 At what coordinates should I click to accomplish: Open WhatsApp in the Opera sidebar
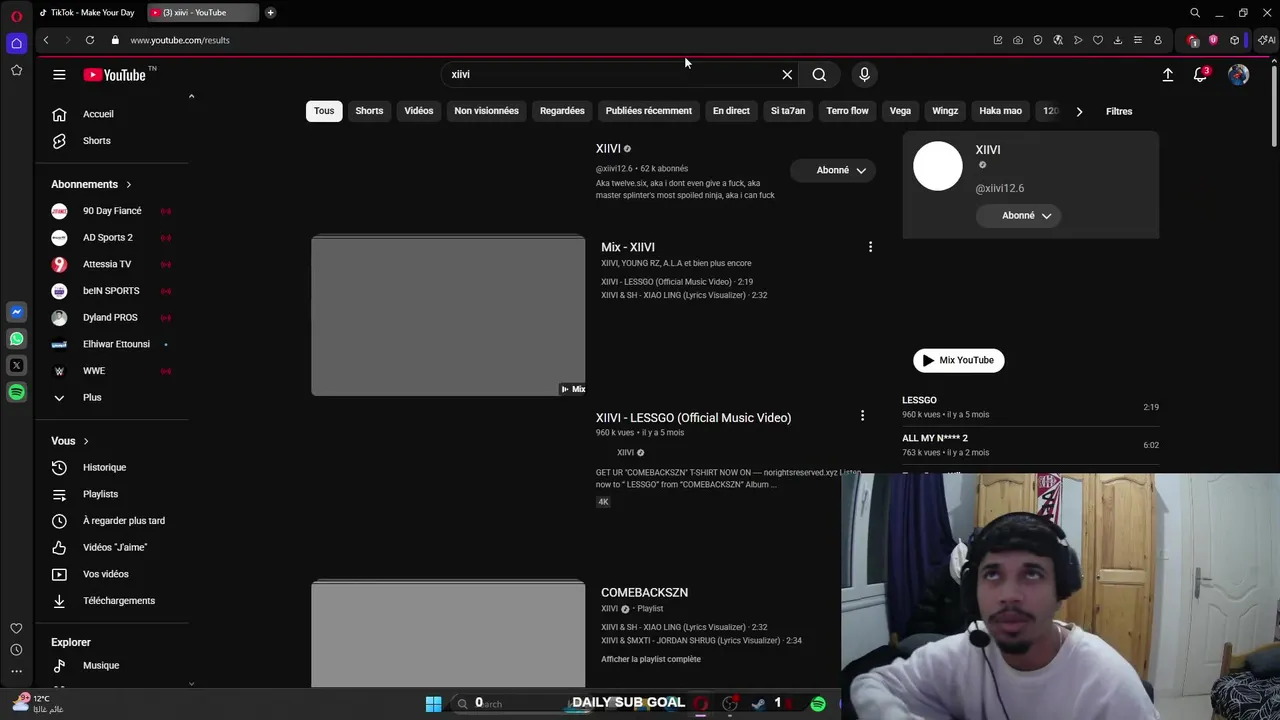(16, 339)
